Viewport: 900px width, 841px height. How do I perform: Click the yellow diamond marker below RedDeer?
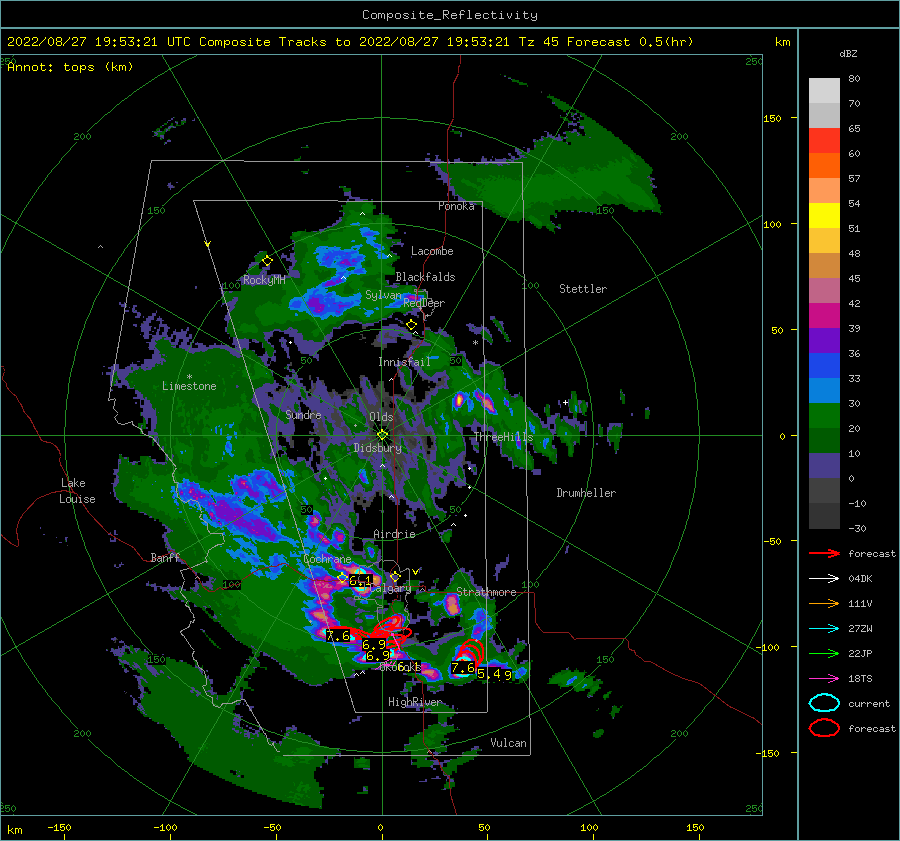(411, 325)
